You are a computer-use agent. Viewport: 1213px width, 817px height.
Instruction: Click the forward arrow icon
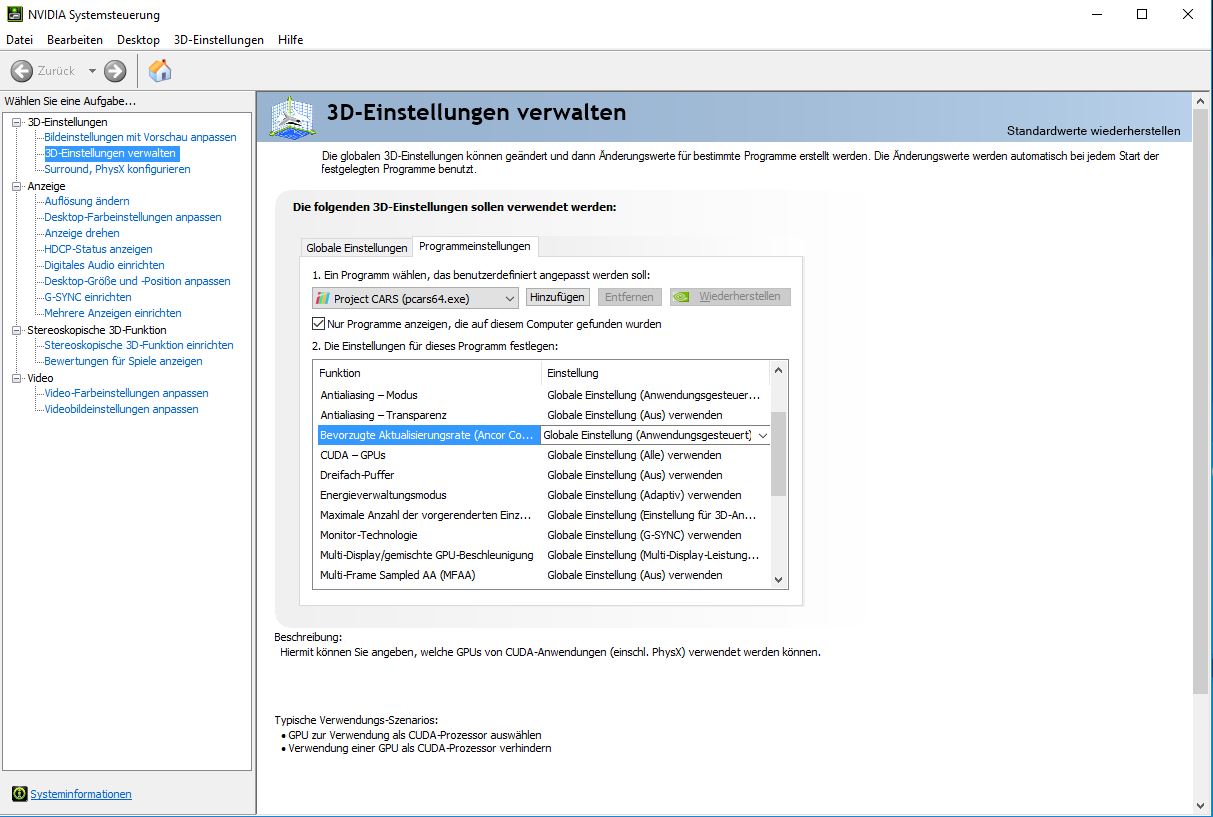(115, 71)
